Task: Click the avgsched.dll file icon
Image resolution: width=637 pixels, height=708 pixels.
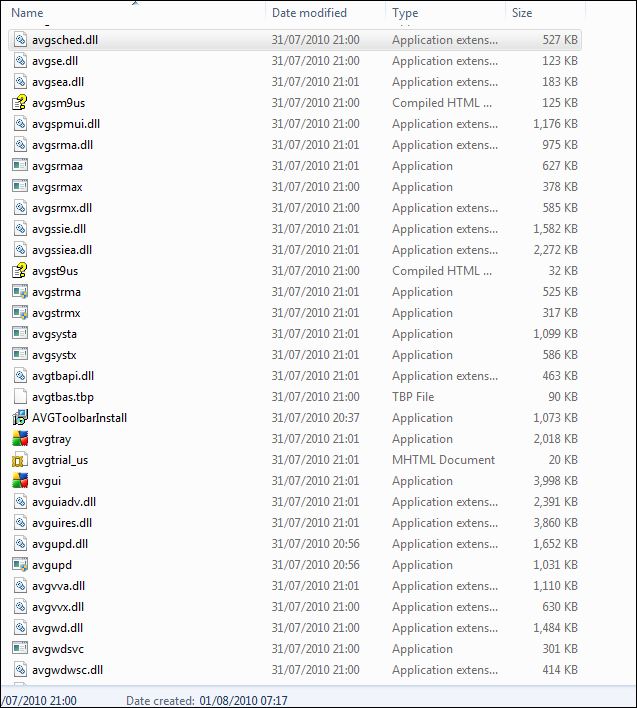Action: [20, 40]
